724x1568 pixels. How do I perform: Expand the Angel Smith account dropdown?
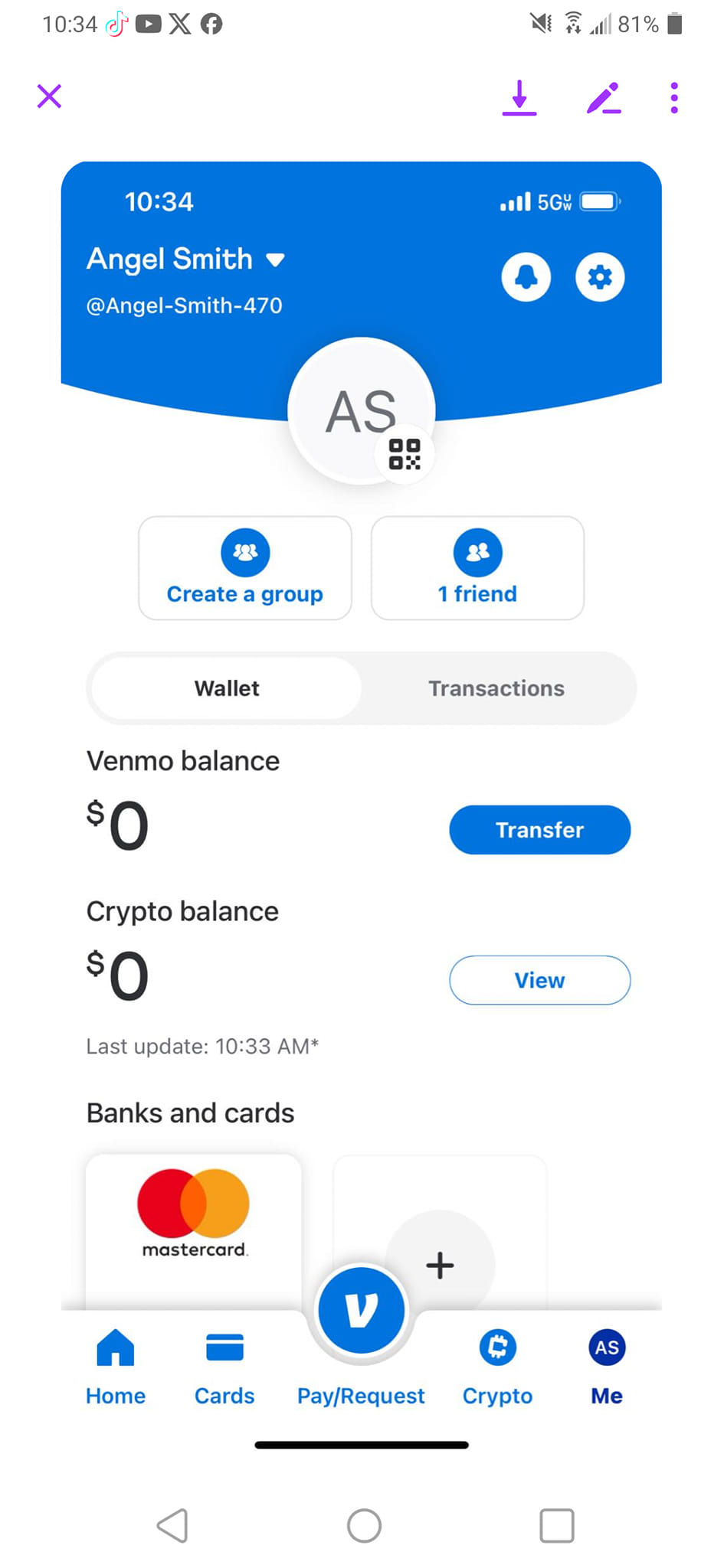275,260
